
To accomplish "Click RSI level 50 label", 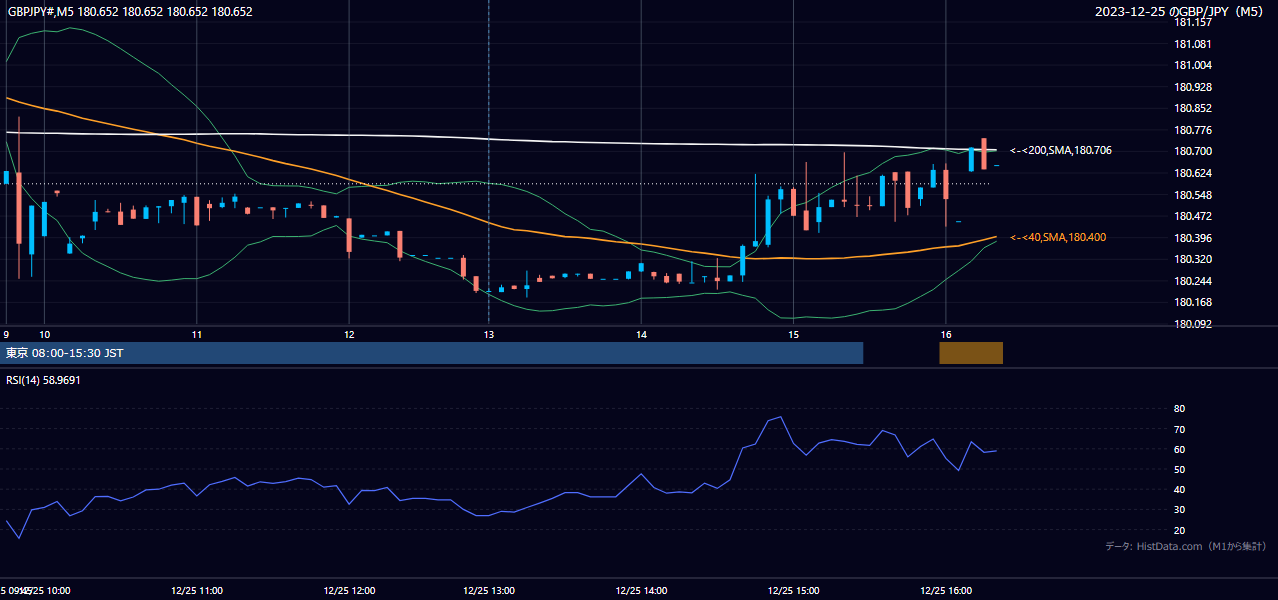I will pyautogui.click(x=1179, y=469).
